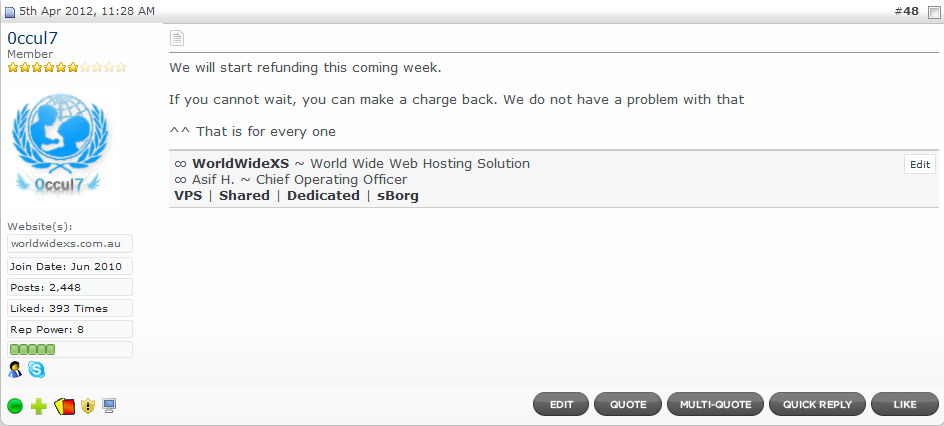944x426 pixels.
Task: Tick the checkbox next to post #48
Action: click(934, 12)
